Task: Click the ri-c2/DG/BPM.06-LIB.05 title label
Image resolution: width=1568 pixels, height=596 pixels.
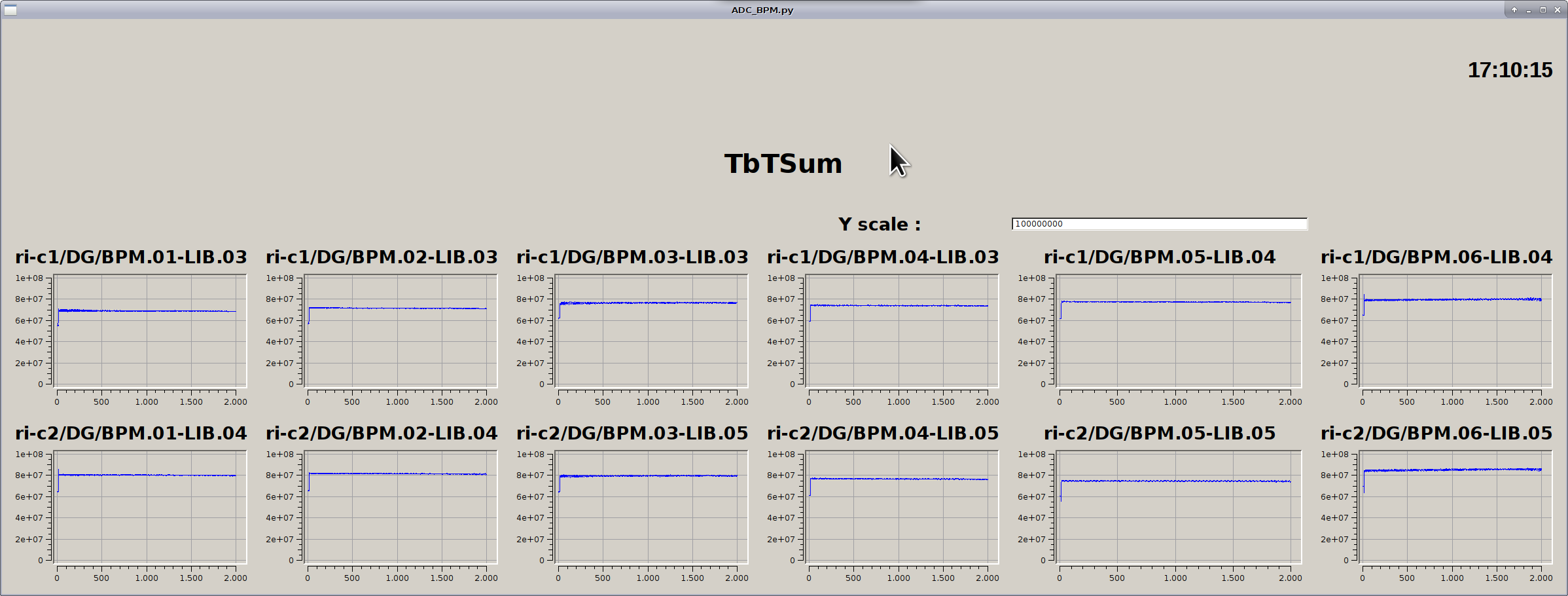Action: [1436, 434]
